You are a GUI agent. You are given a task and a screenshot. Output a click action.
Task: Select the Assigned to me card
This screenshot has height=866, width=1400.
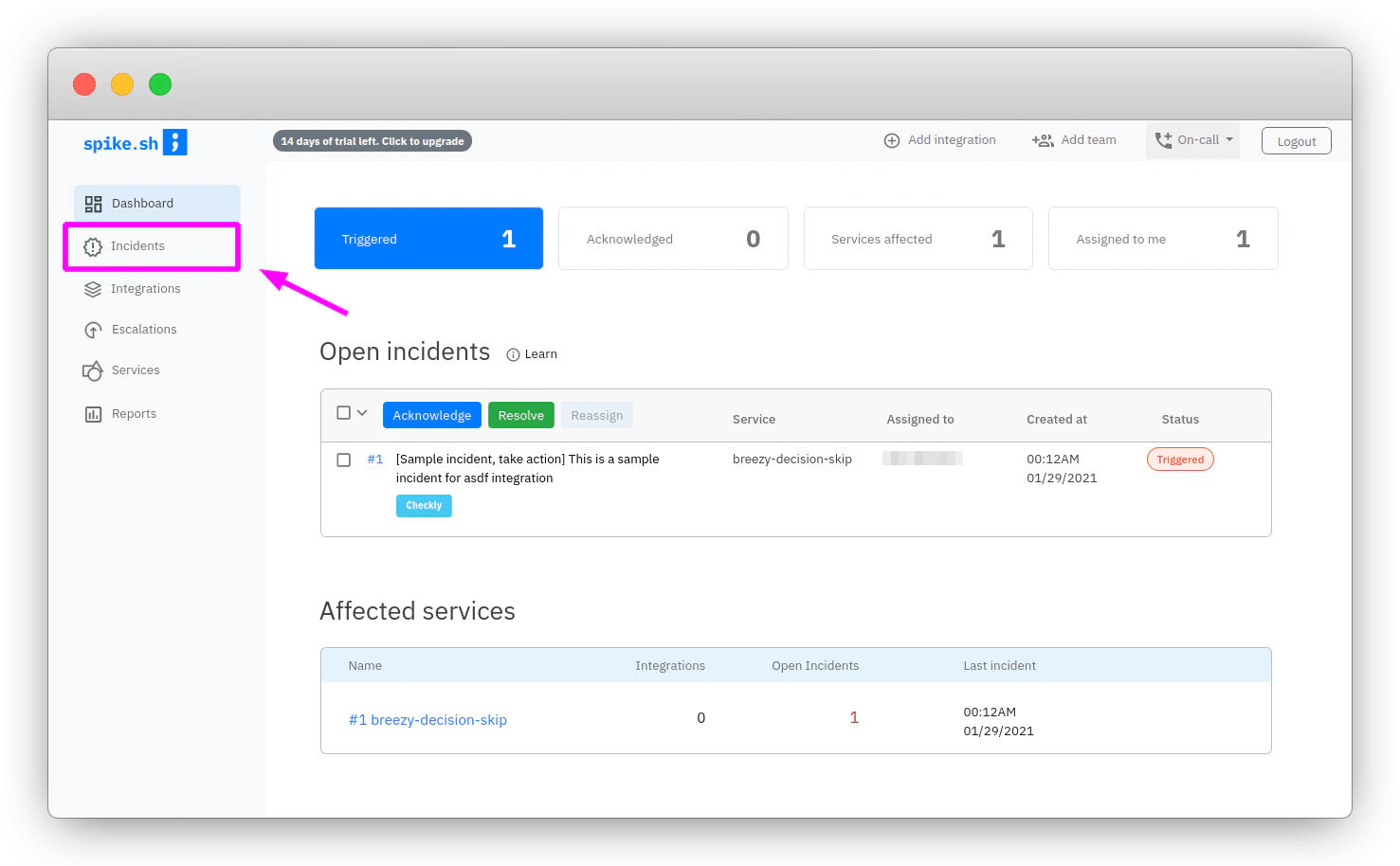click(x=1163, y=239)
